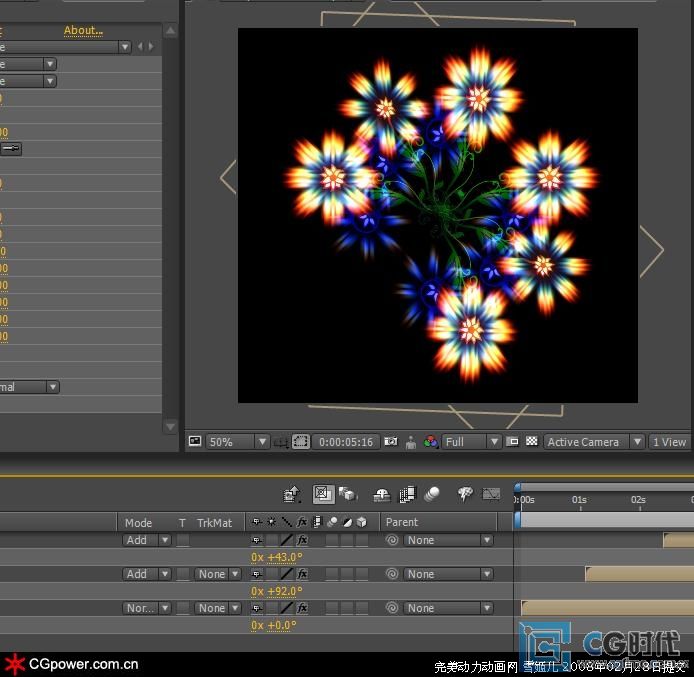694x677 pixels.
Task: Click rotation value 0x +43.0°
Action: click(277, 557)
